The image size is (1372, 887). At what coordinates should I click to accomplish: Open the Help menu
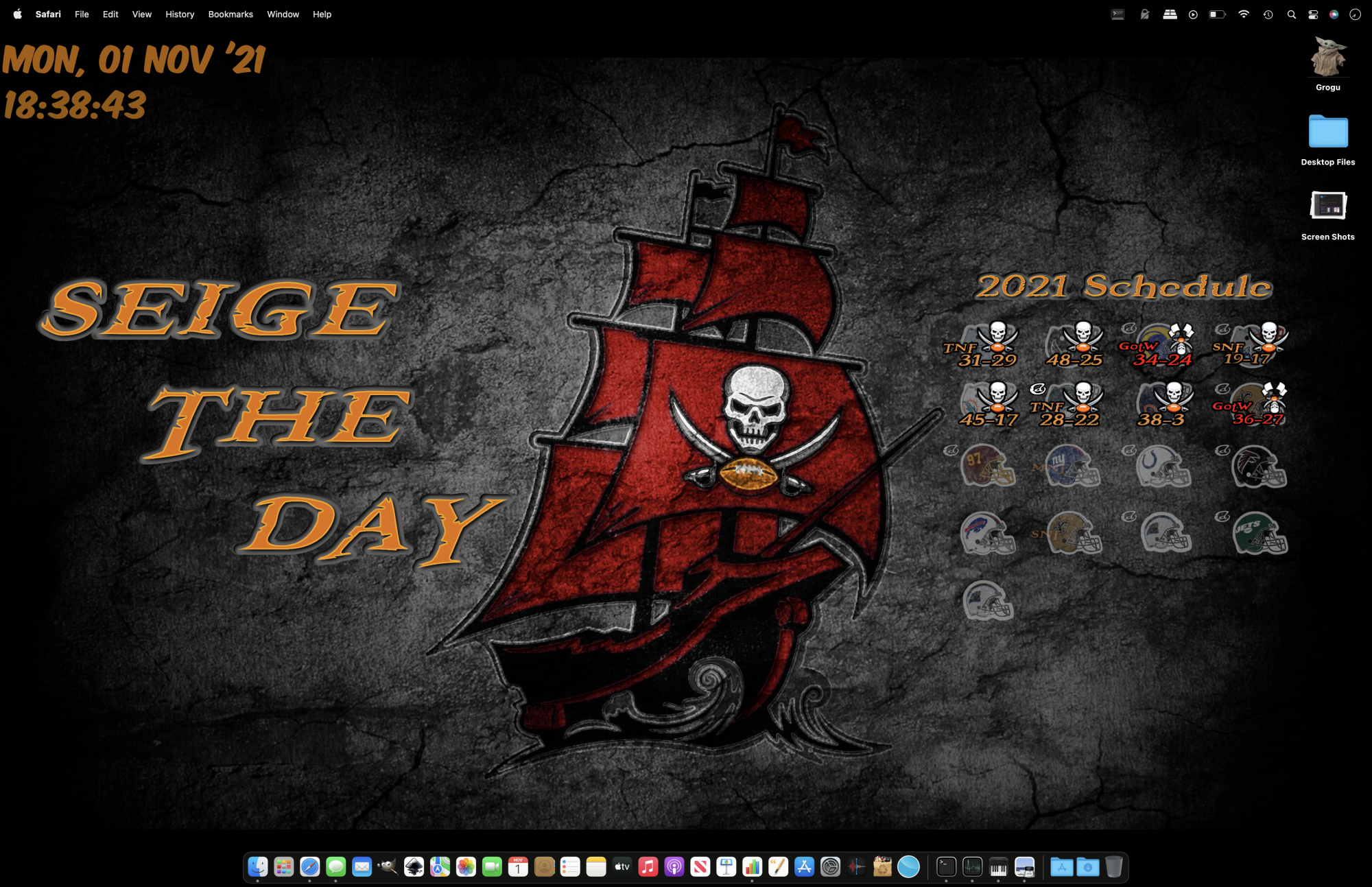pyautogui.click(x=322, y=14)
